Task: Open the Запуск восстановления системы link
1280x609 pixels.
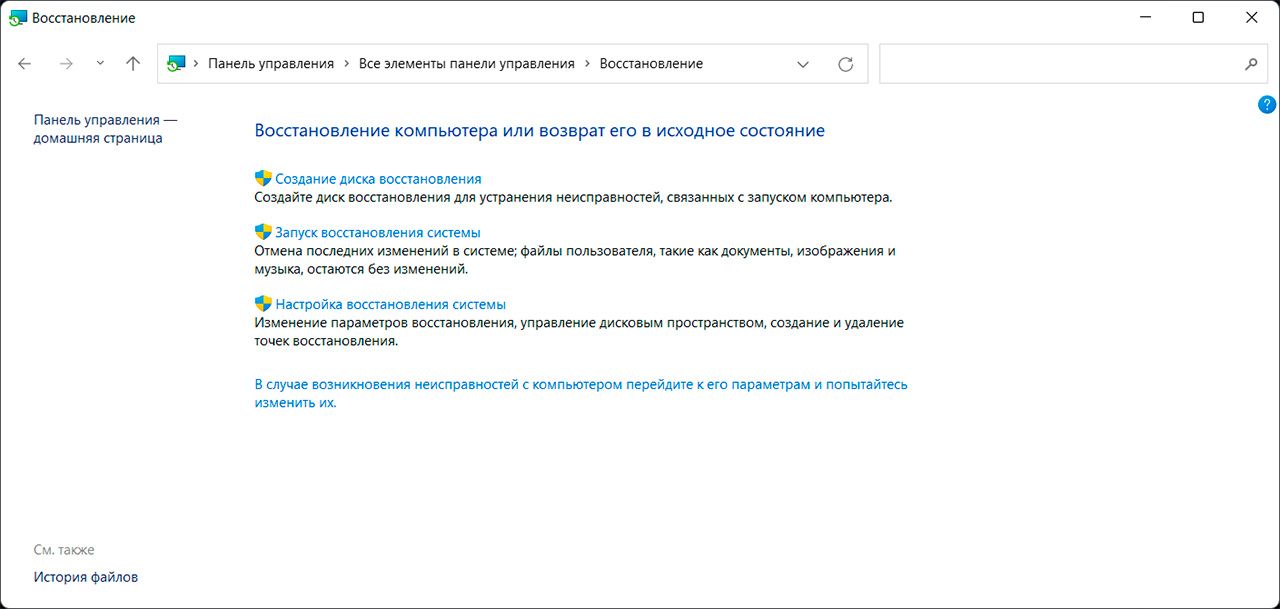Action: (x=377, y=233)
